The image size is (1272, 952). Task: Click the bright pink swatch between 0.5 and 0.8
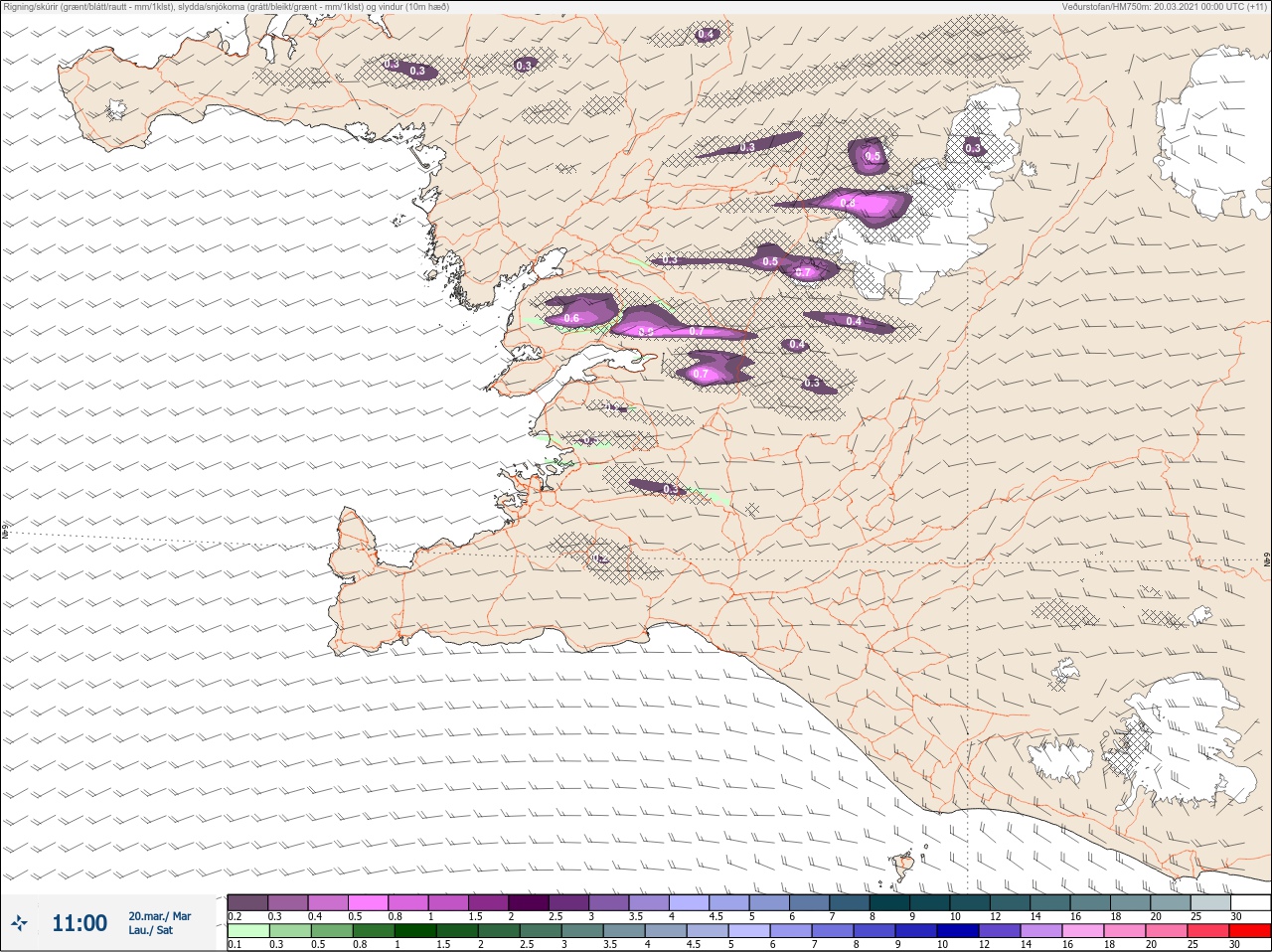pyautogui.click(x=369, y=902)
